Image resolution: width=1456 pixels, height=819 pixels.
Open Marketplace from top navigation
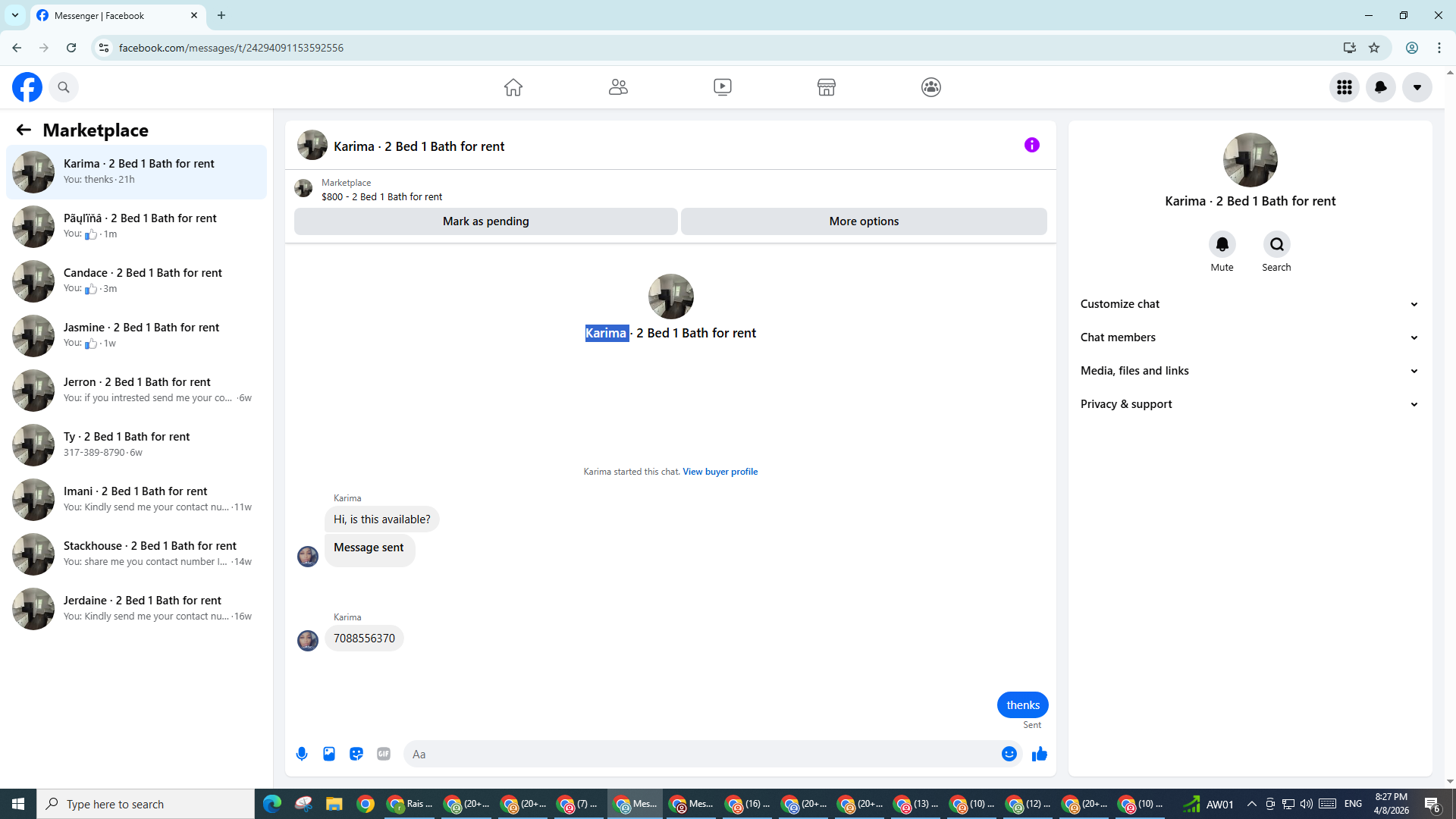tap(826, 87)
